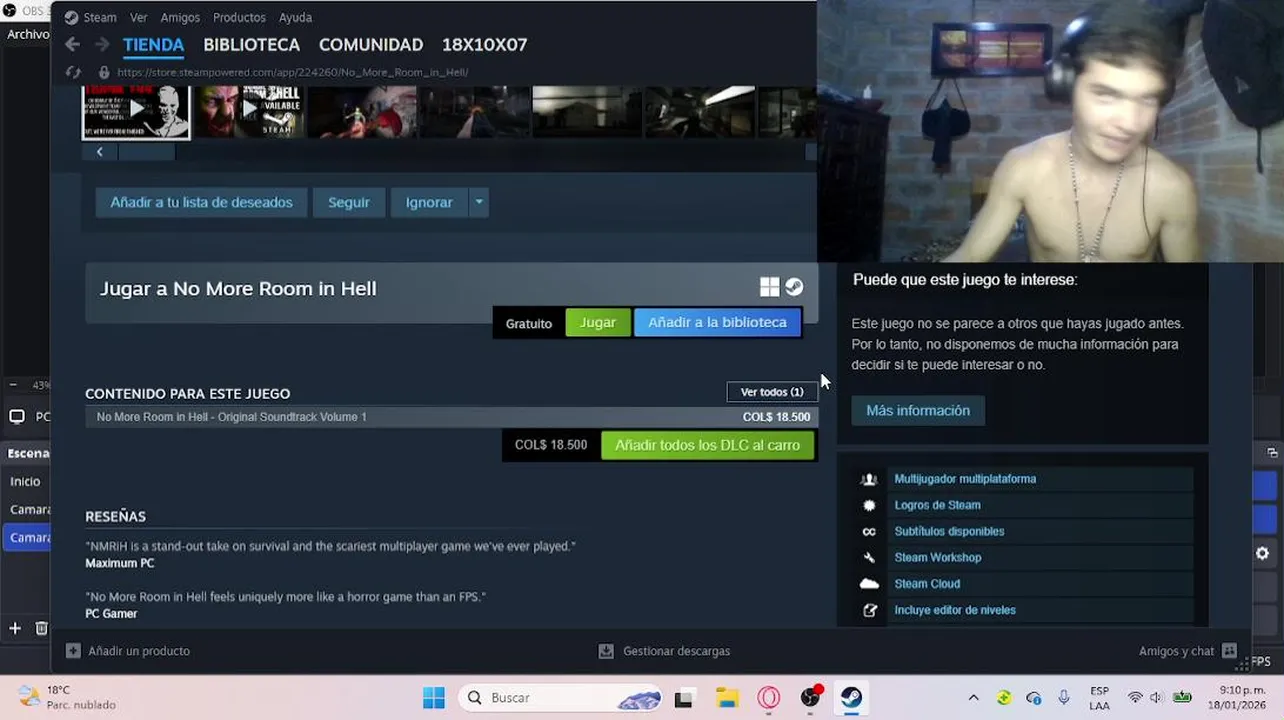Open File Explorer from the taskbar

point(727,698)
